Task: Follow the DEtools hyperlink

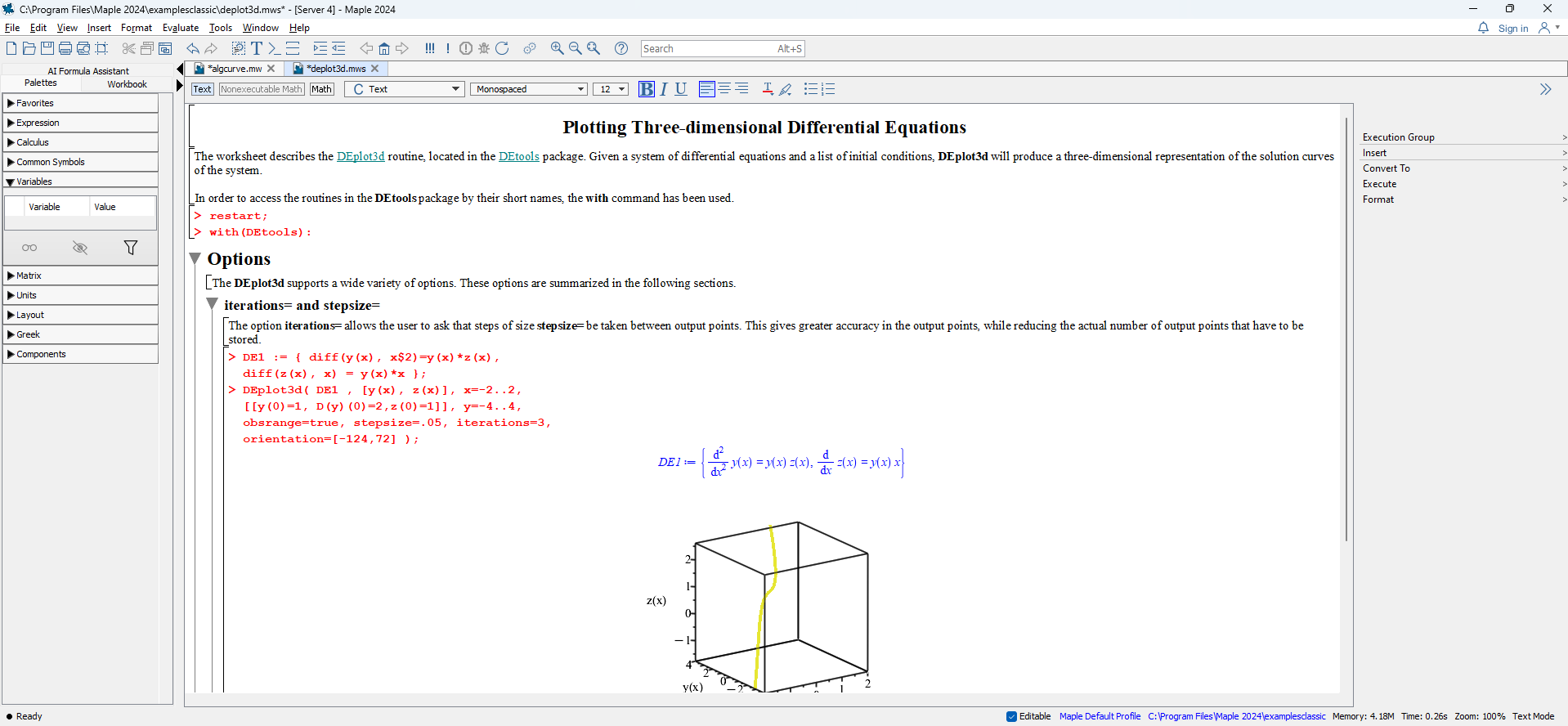Action: [519, 156]
